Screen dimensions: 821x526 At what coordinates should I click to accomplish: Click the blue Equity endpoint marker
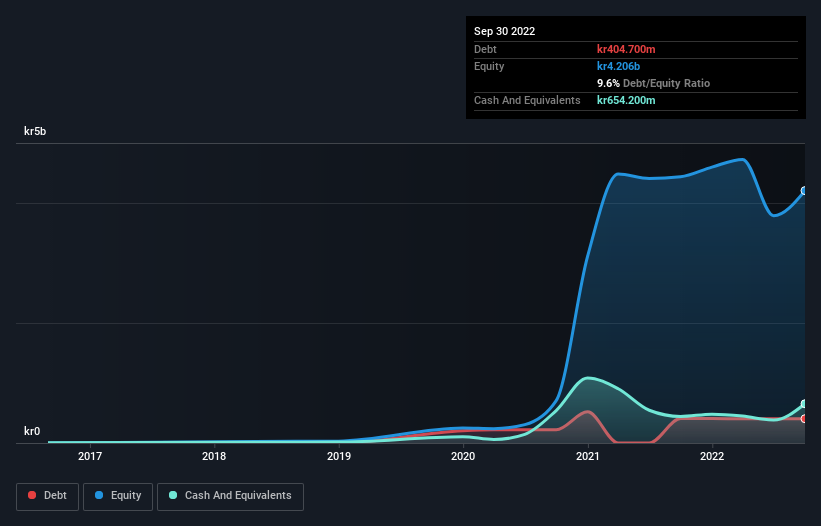(805, 191)
